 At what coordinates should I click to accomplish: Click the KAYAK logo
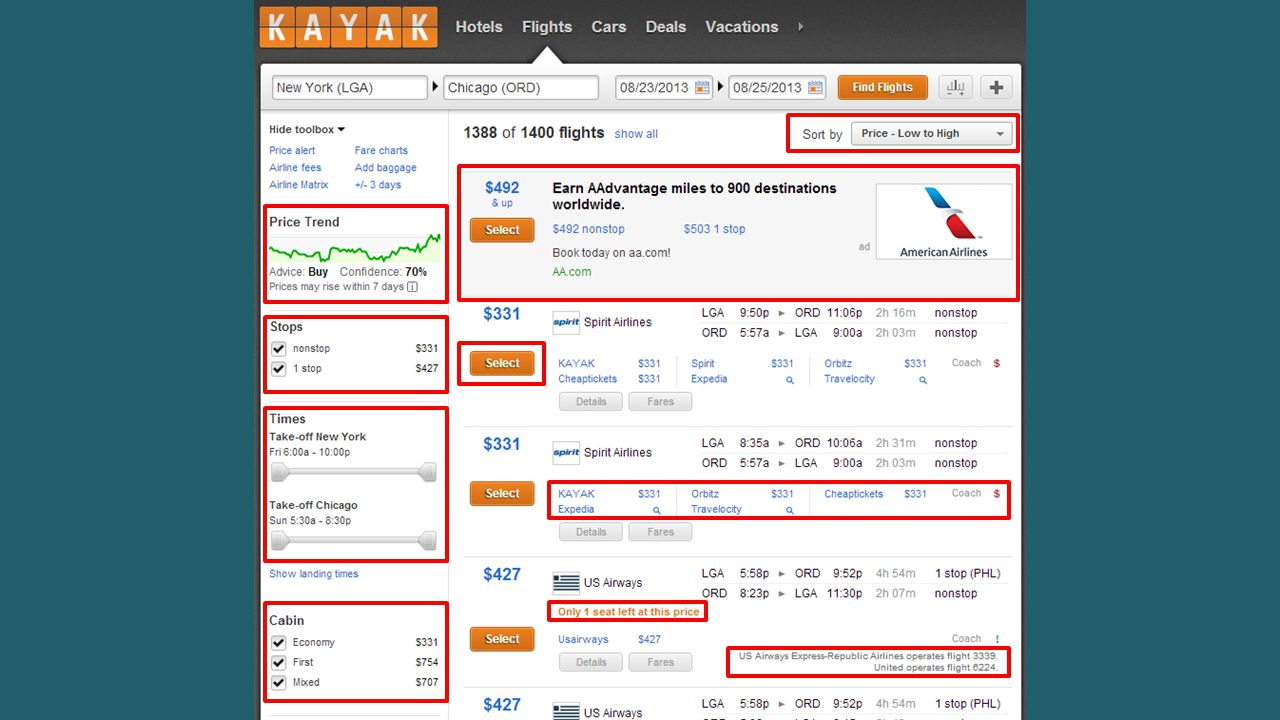point(348,28)
